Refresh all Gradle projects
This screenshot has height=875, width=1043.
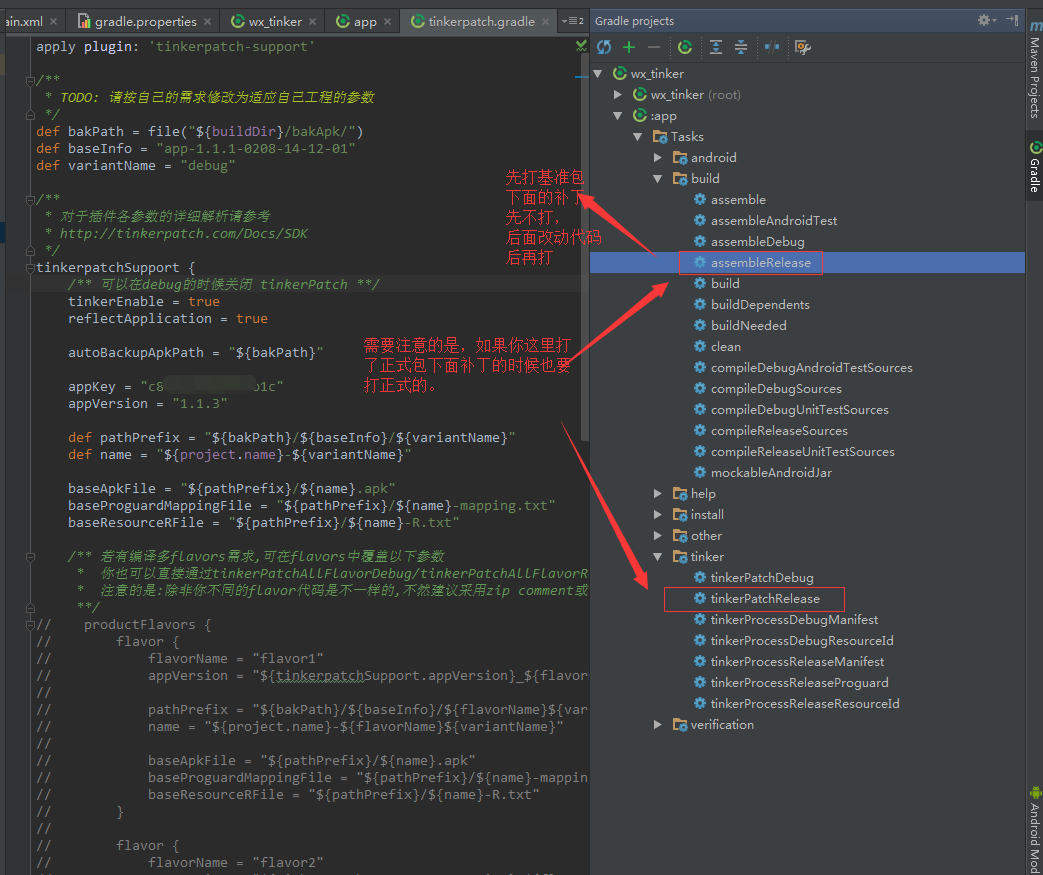(604, 47)
